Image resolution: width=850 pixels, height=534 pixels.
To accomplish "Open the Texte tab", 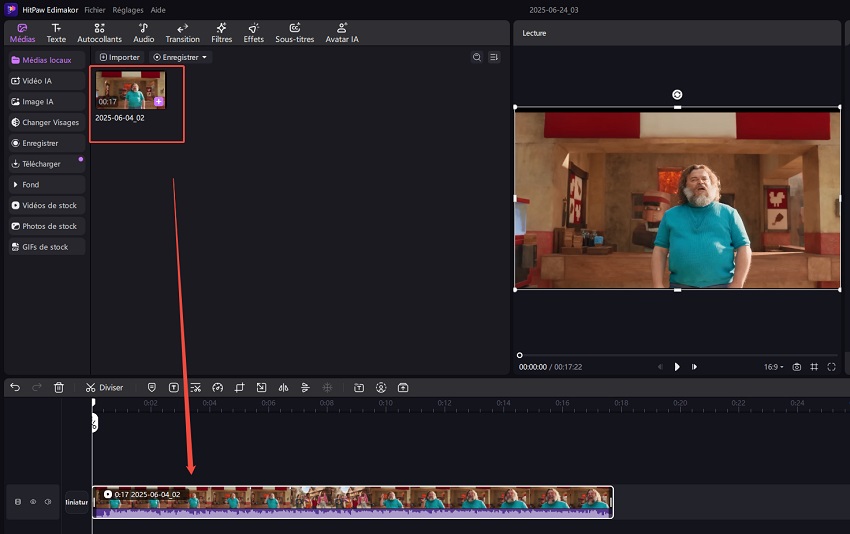I will 56,33.
